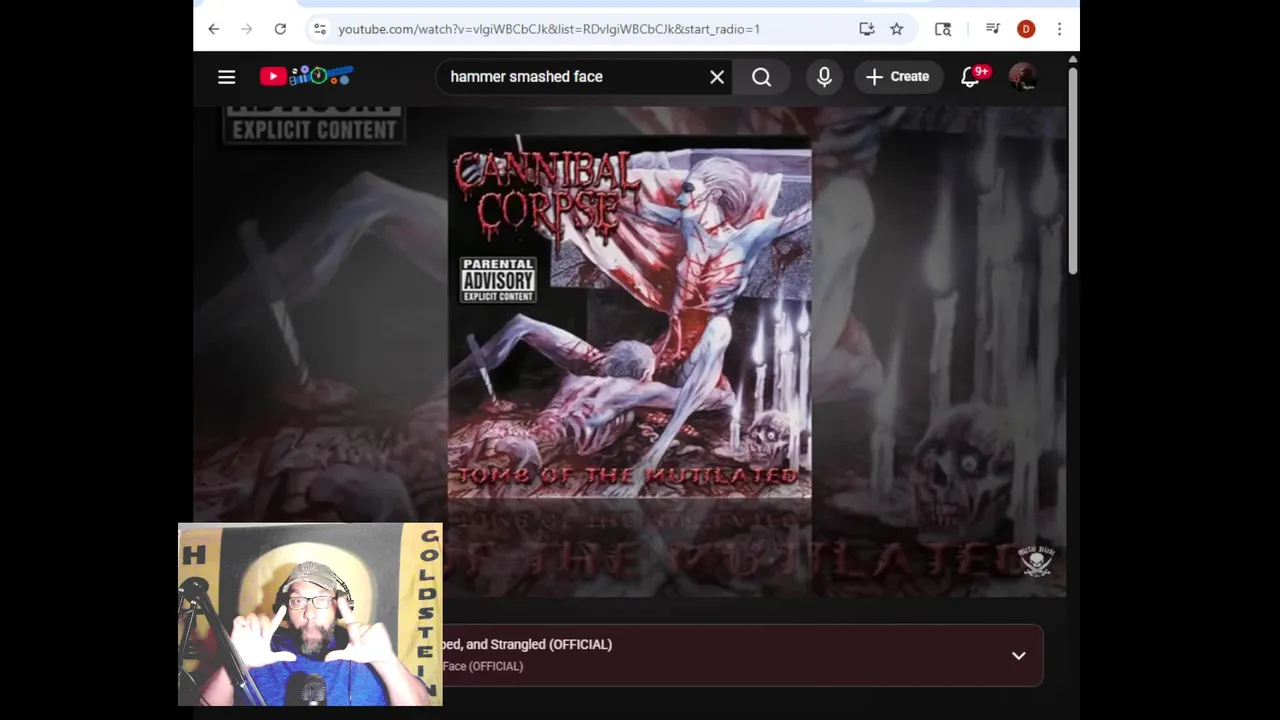
Task: Open the Google Lens search icon in toolbar
Action: (943, 29)
